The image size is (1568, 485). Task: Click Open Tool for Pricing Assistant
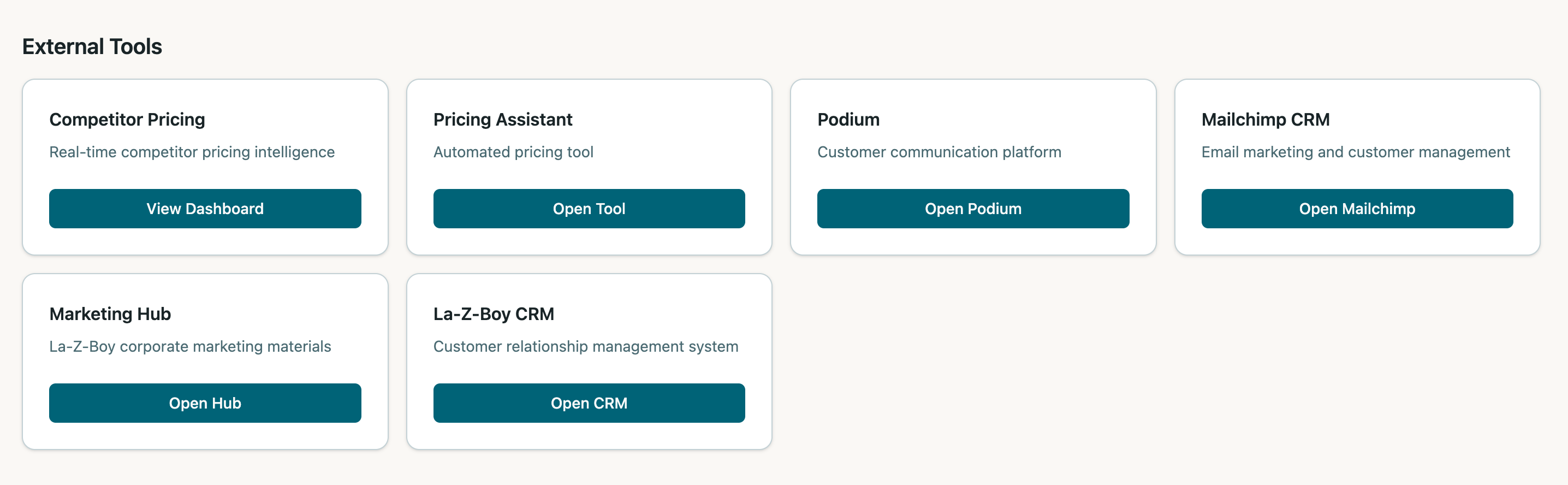(x=589, y=209)
